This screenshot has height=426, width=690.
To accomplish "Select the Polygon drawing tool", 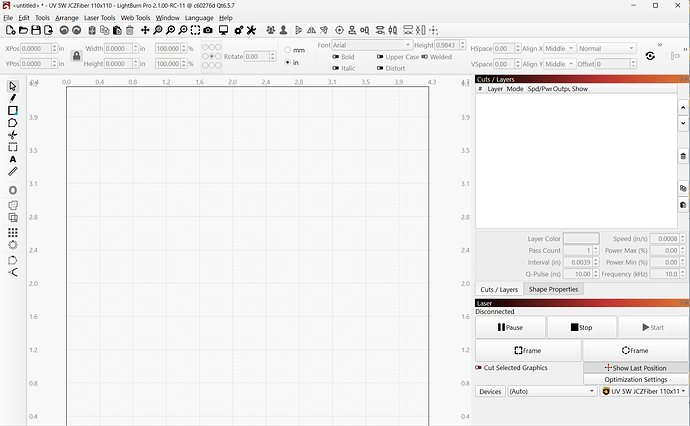I will (13, 123).
